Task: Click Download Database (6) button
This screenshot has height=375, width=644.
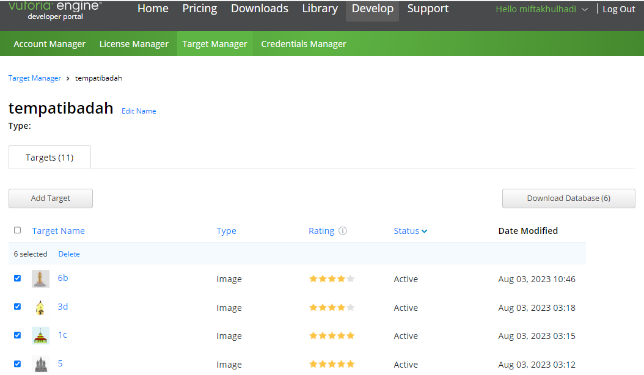Action: tap(568, 198)
